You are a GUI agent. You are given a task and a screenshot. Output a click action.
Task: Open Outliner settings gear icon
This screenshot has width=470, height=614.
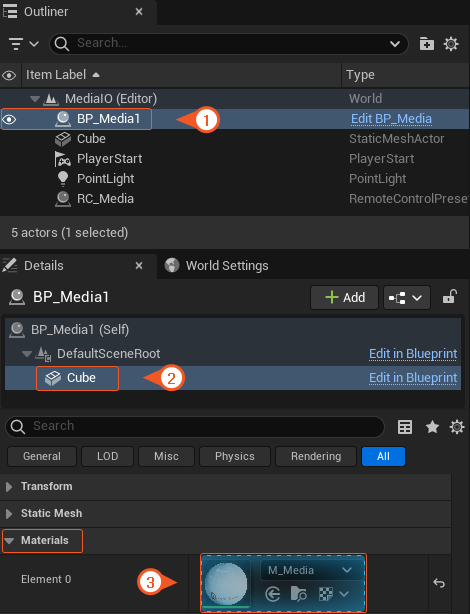pos(451,43)
